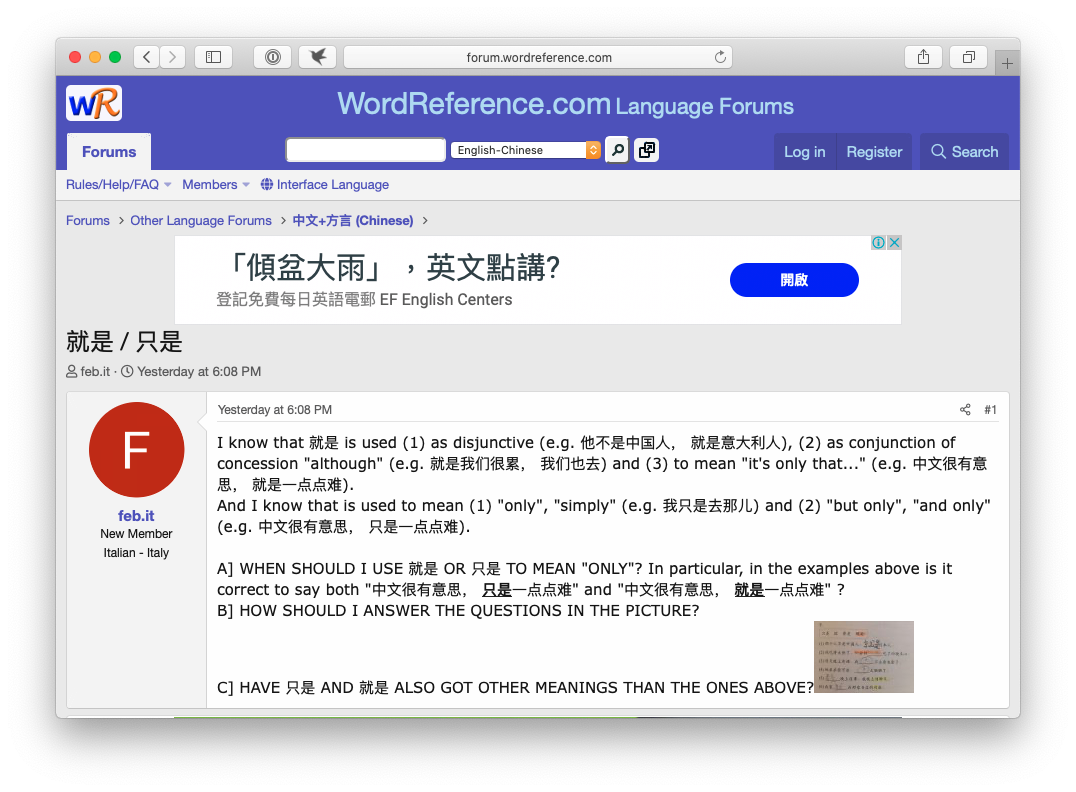
Task: Open feb.it username below avatar
Action: click(136, 515)
